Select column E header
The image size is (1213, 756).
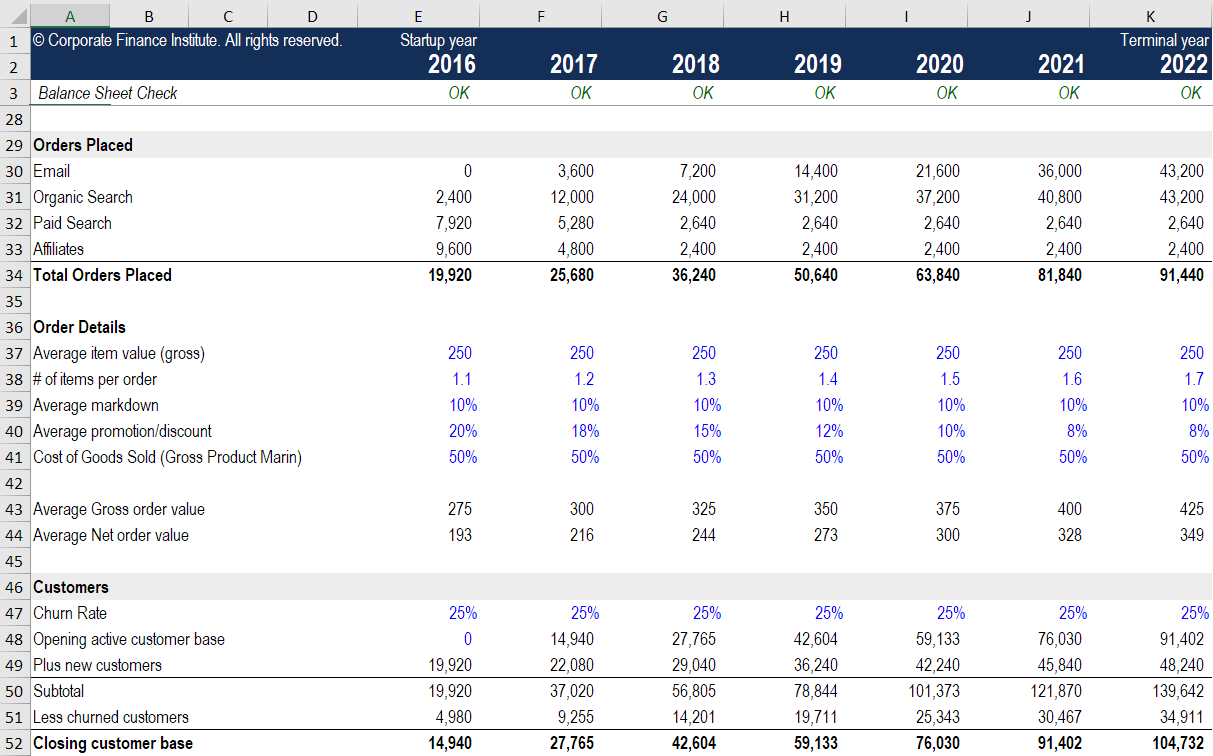click(417, 16)
